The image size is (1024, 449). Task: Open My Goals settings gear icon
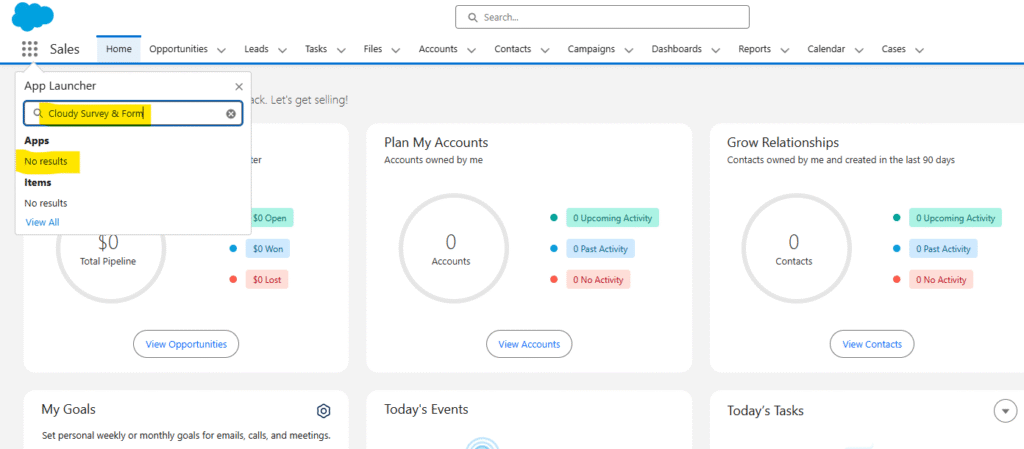[x=323, y=411]
